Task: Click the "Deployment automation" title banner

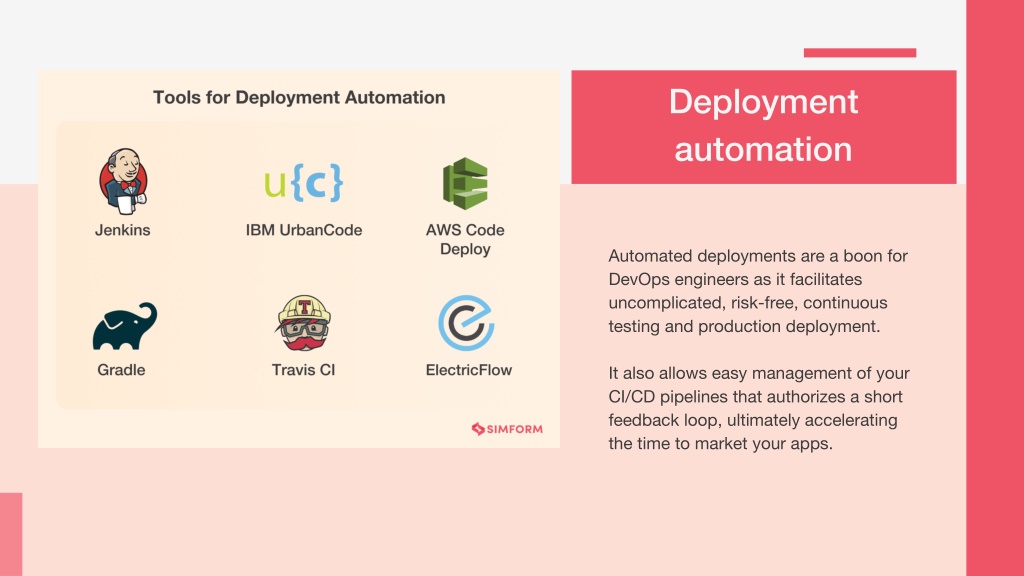Action: click(x=763, y=127)
